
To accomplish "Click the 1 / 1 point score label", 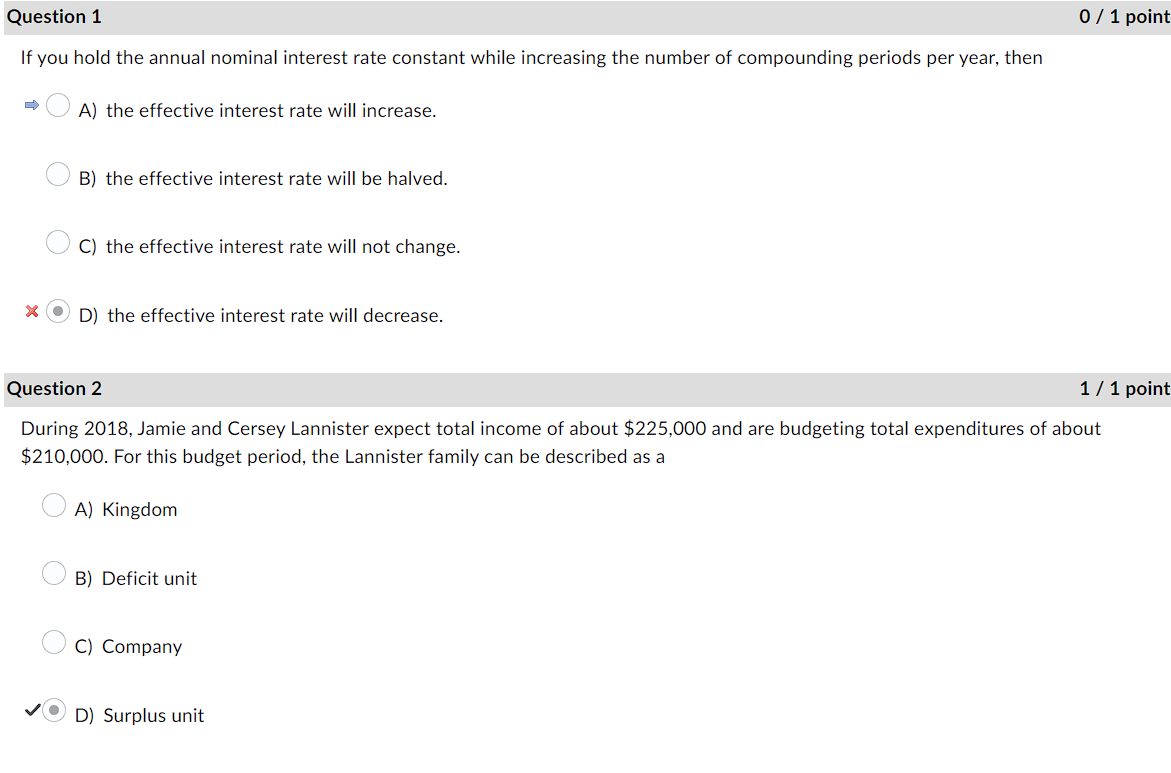I will 1121,388.
